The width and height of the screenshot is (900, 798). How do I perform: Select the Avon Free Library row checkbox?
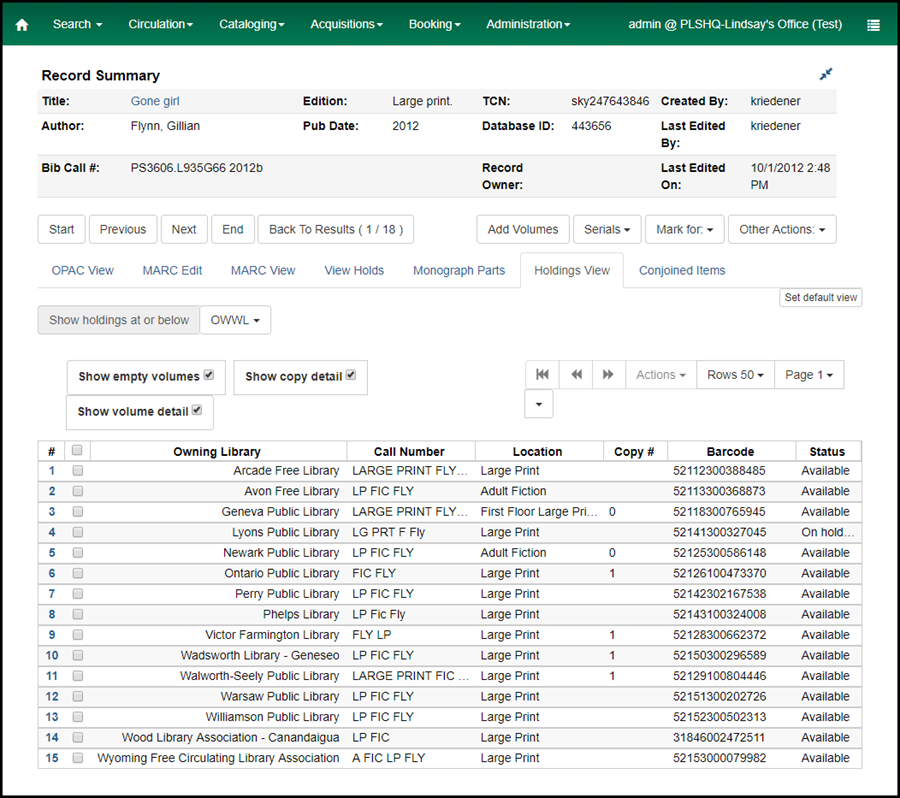pyautogui.click(x=78, y=491)
